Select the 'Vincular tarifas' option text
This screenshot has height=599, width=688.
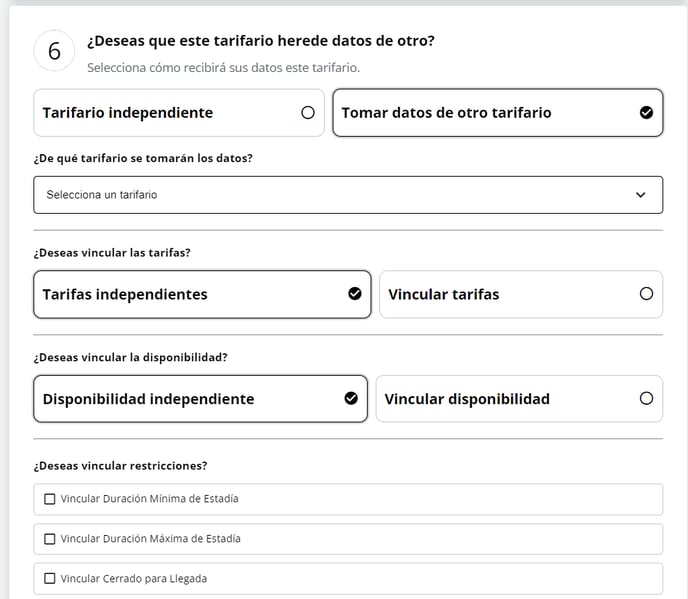[443, 294]
